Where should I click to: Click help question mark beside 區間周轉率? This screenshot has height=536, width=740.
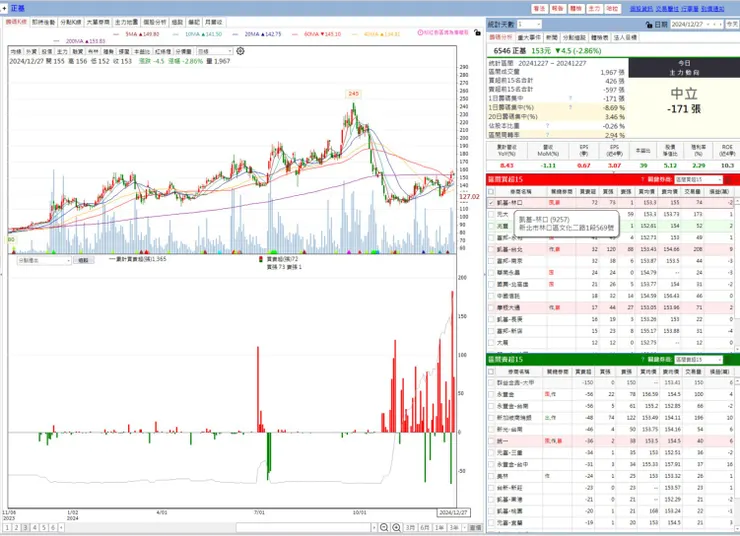(547, 135)
